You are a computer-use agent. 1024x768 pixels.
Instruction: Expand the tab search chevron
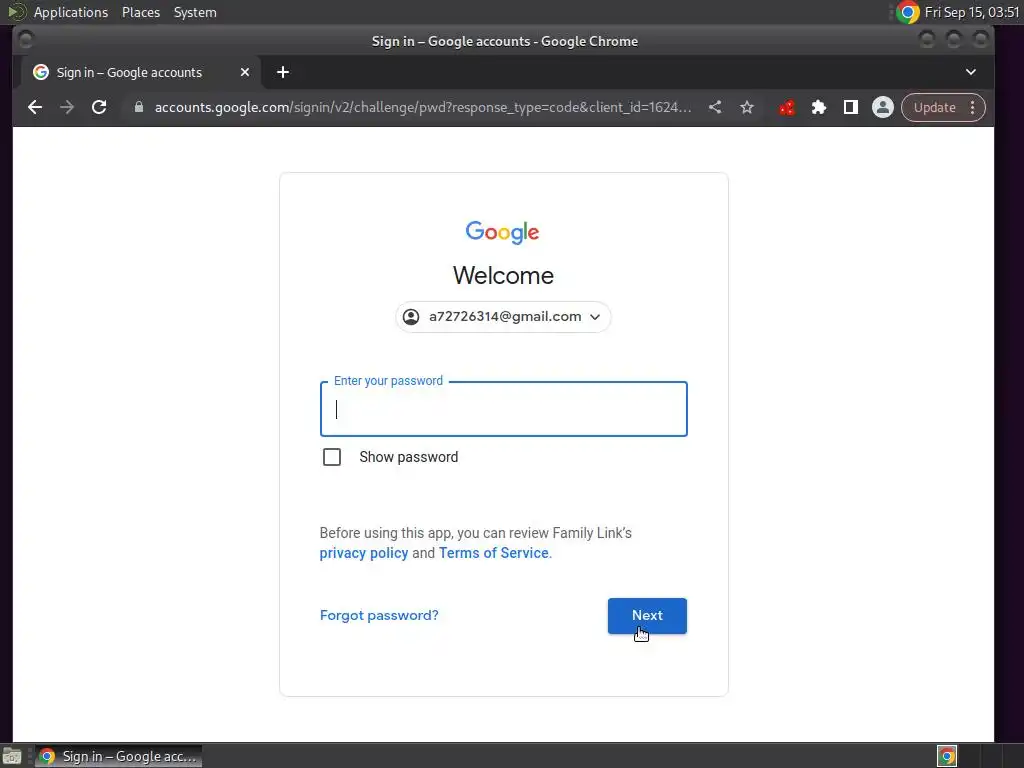pyautogui.click(x=971, y=72)
